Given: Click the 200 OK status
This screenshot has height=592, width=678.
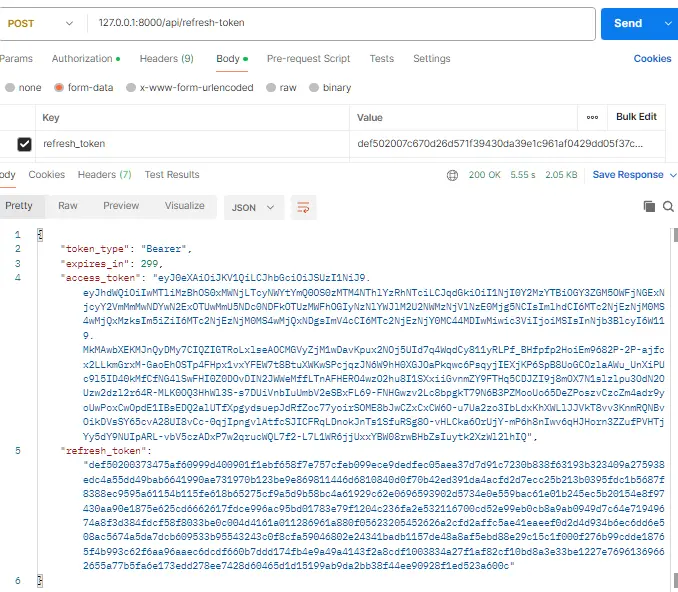Looking at the screenshot, I should [x=484, y=175].
